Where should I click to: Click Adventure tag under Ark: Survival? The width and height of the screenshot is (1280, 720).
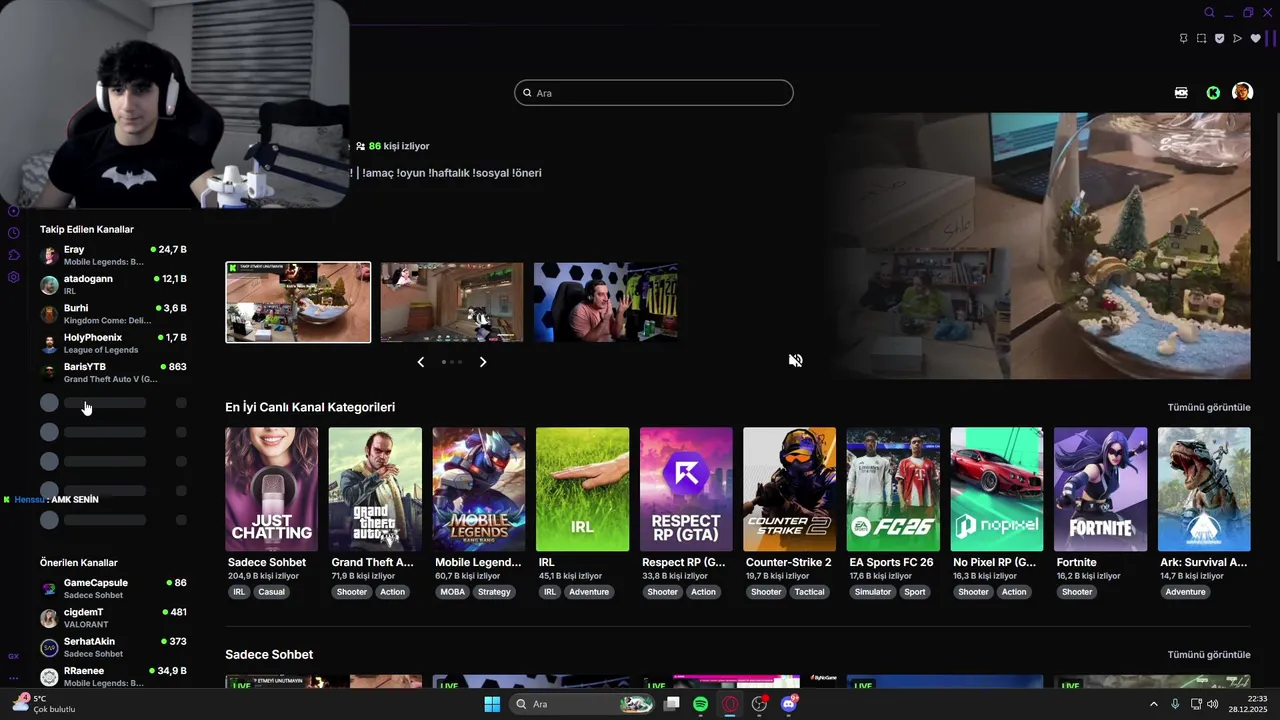[x=1186, y=592]
